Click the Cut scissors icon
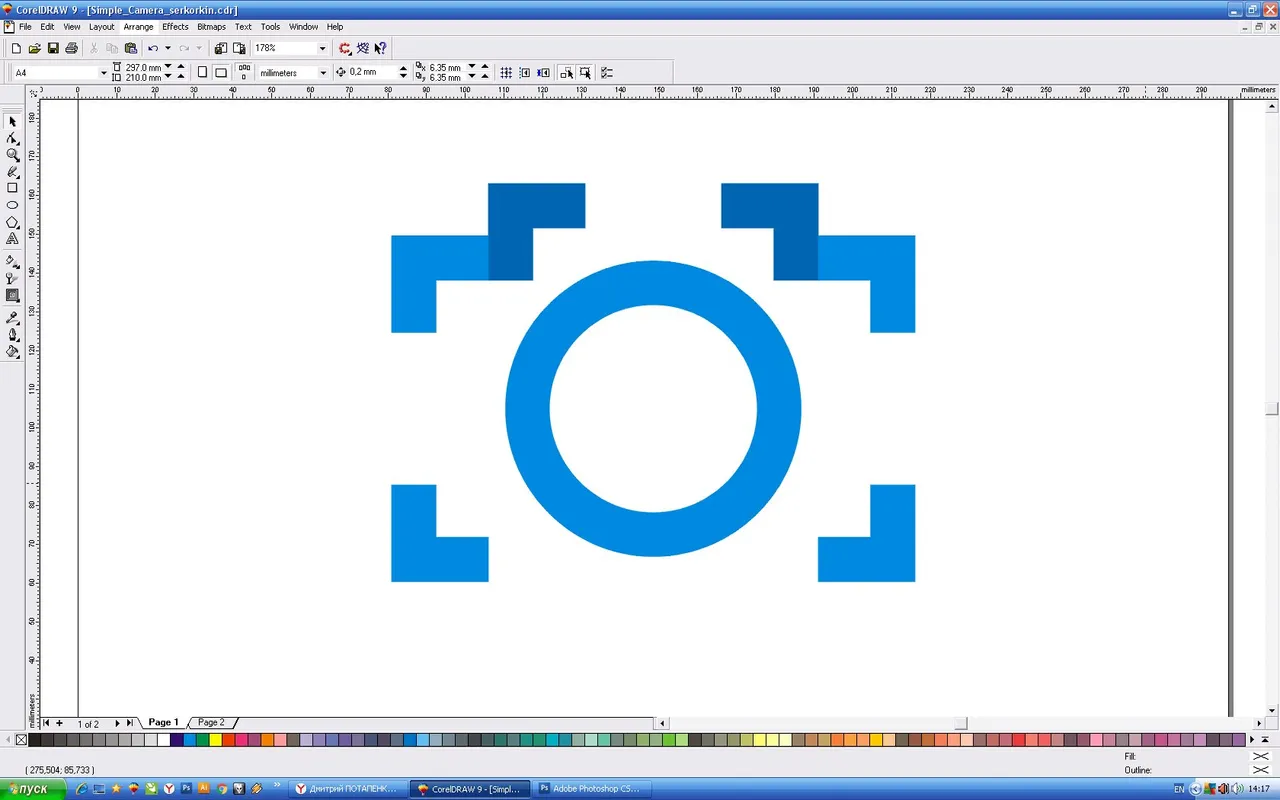 coord(94,48)
